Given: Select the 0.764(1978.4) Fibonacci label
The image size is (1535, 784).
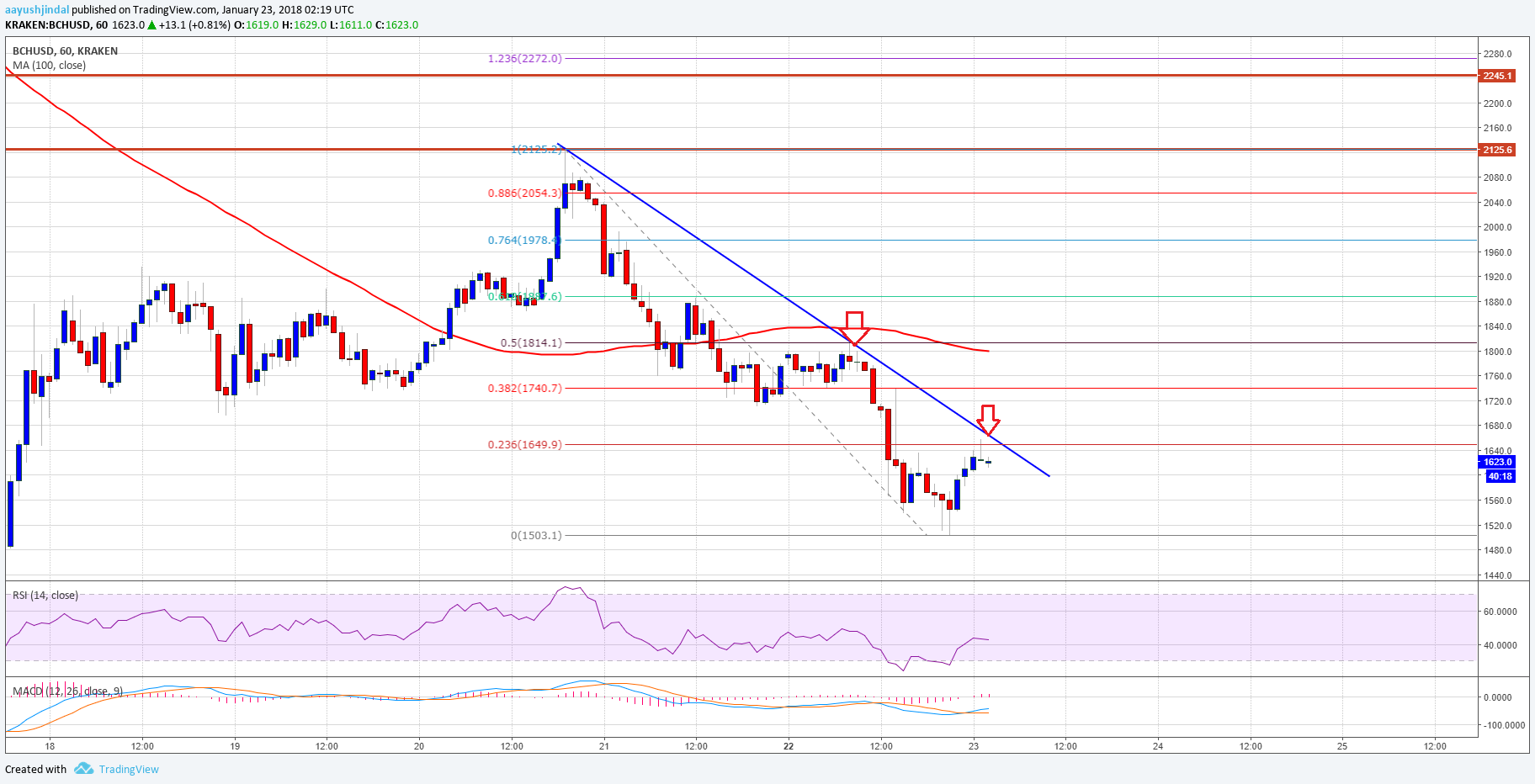Looking at the screenshot, I should pos(524,240).
